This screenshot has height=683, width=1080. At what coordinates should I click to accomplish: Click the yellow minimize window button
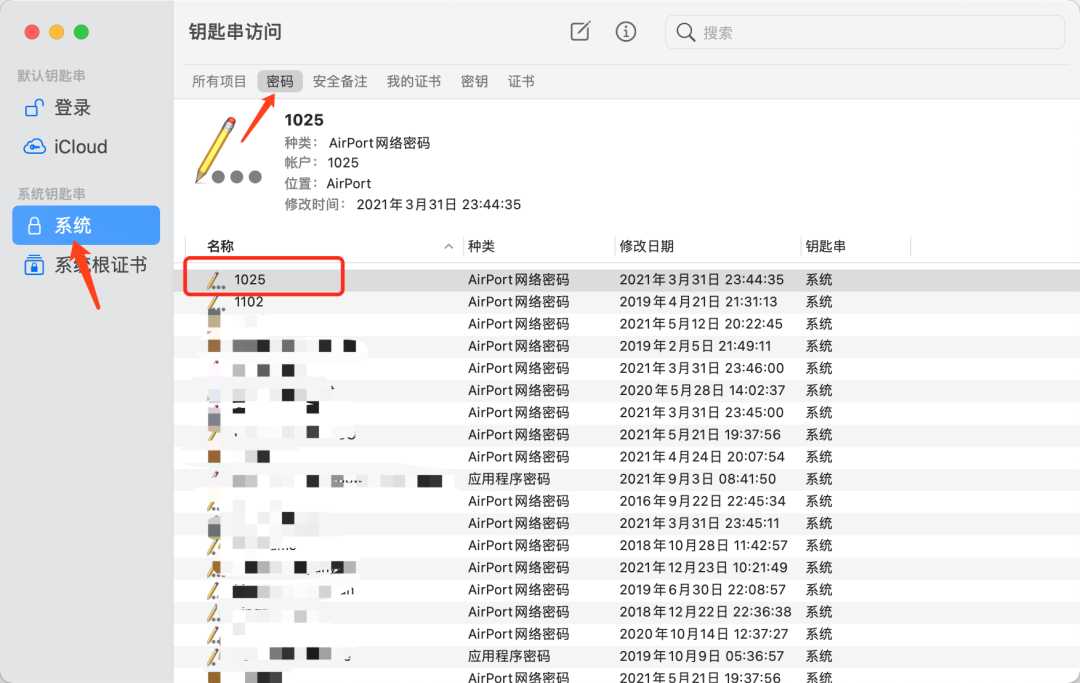click(x=56, y=32)
